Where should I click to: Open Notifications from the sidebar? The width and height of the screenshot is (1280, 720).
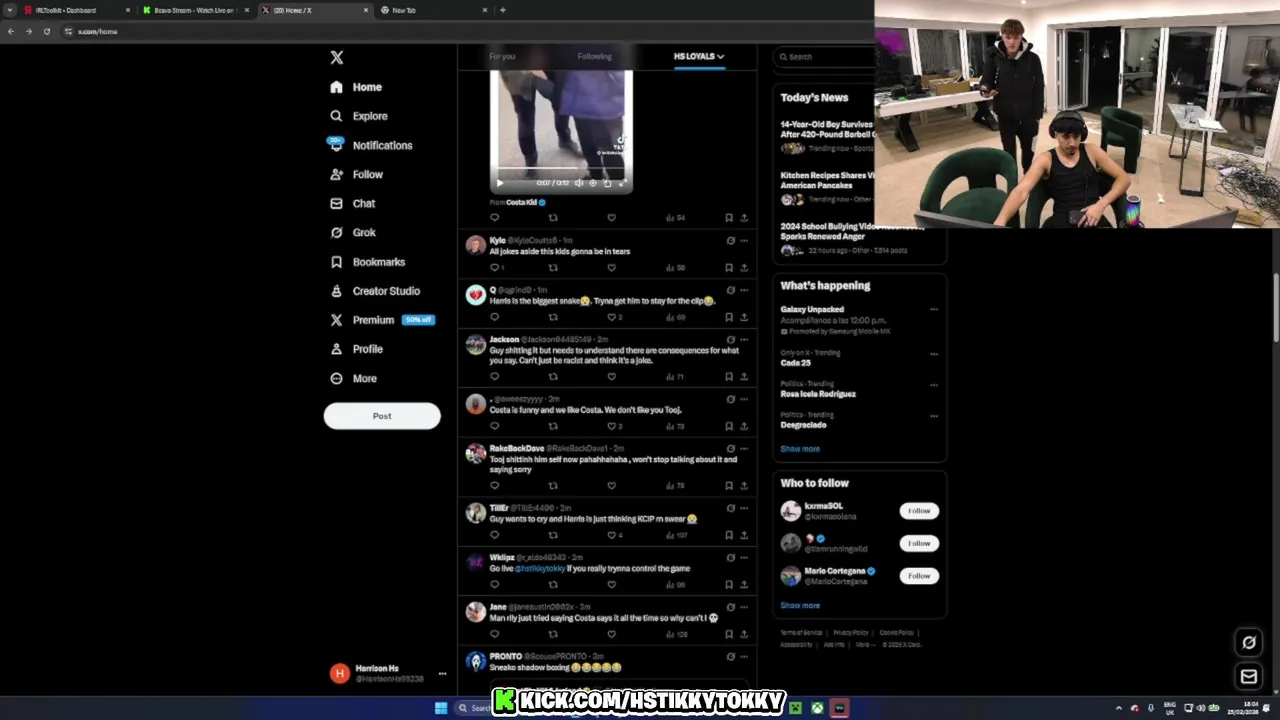[x=371, y=145]
